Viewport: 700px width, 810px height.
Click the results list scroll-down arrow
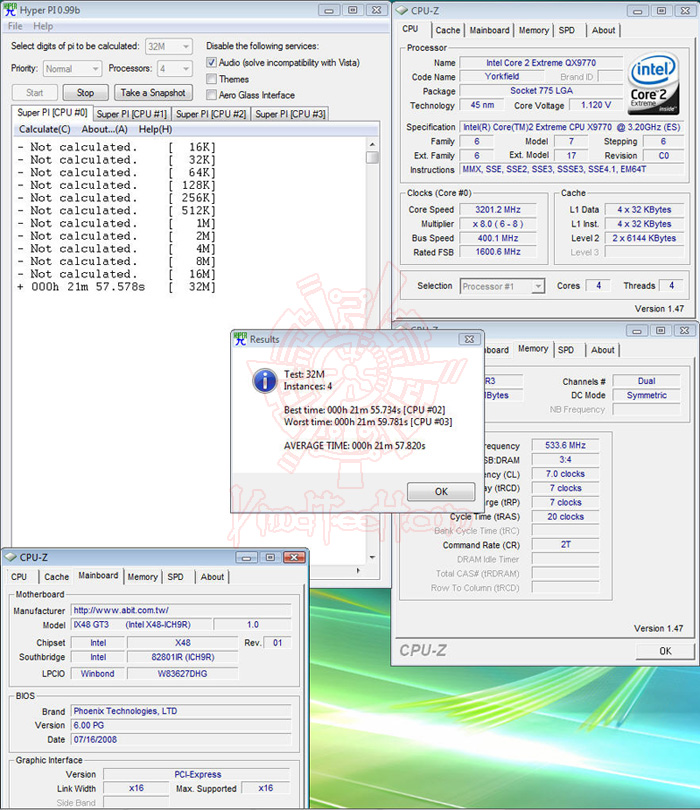point(372,558)
